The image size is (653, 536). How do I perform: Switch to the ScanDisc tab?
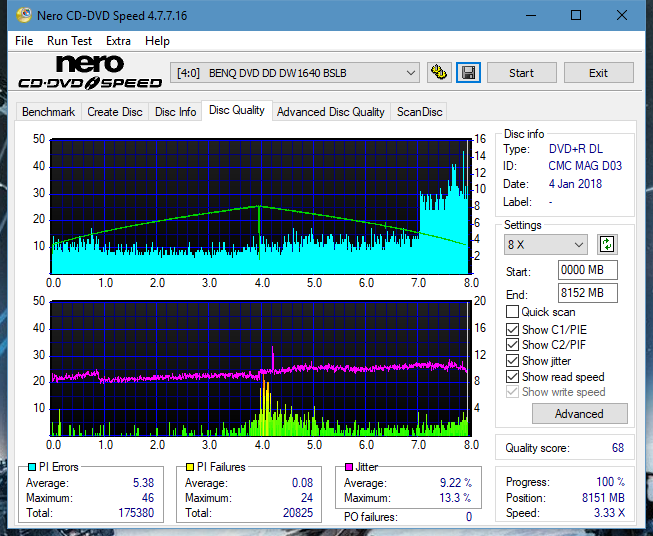[x=419, y=112]
